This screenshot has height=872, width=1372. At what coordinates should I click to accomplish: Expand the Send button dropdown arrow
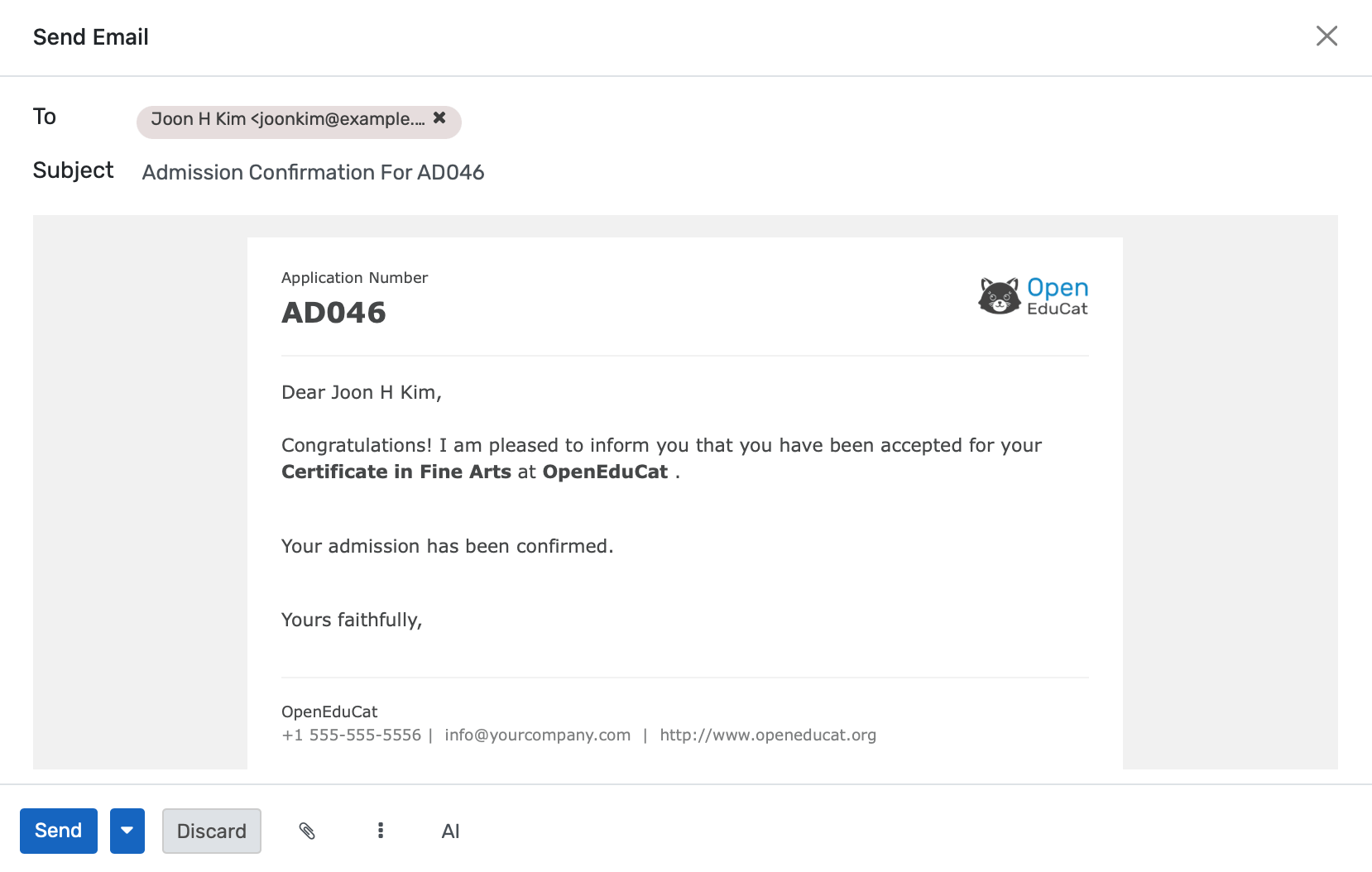point(127,831)
